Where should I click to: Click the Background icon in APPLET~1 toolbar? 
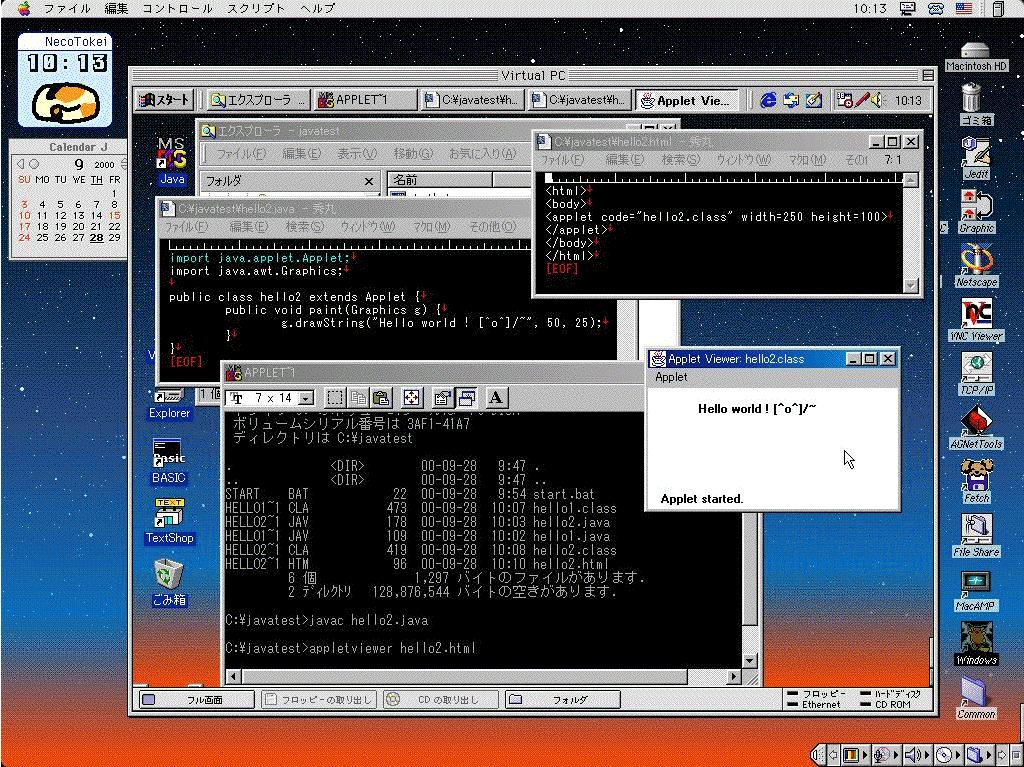tap(466, 397)
